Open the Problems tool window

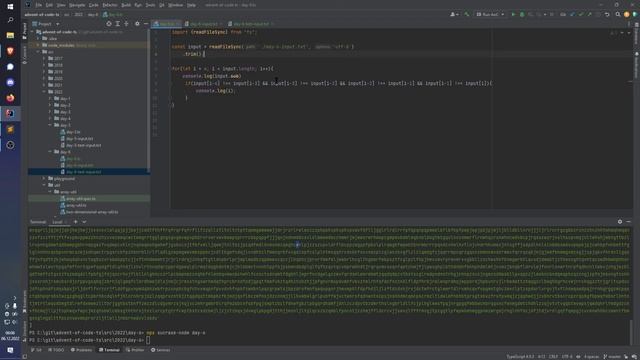coord(82,350)
